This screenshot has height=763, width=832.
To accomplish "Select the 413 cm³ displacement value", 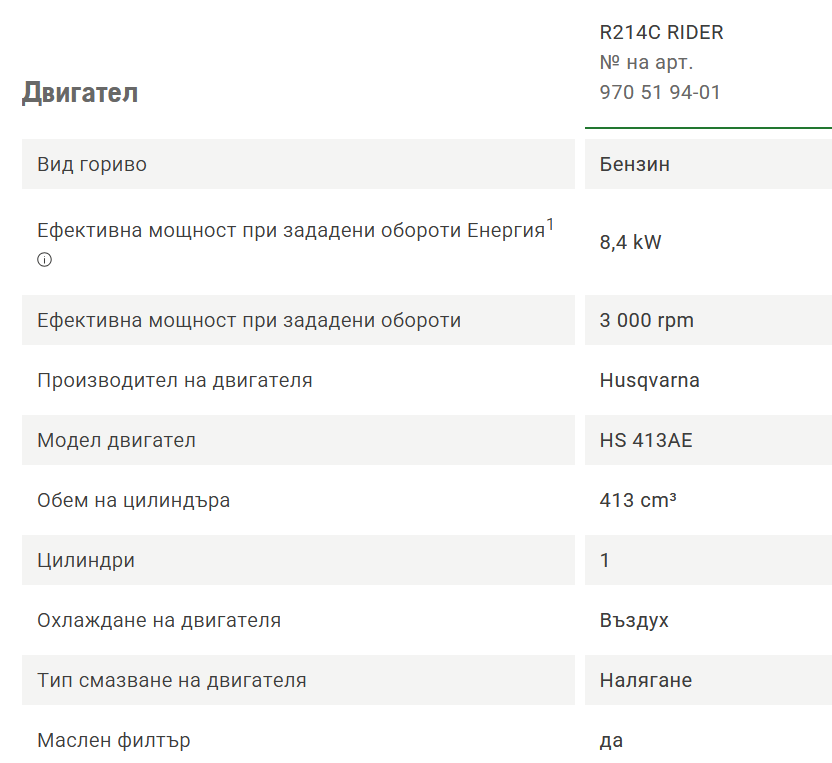I will (x=638, y=500).
